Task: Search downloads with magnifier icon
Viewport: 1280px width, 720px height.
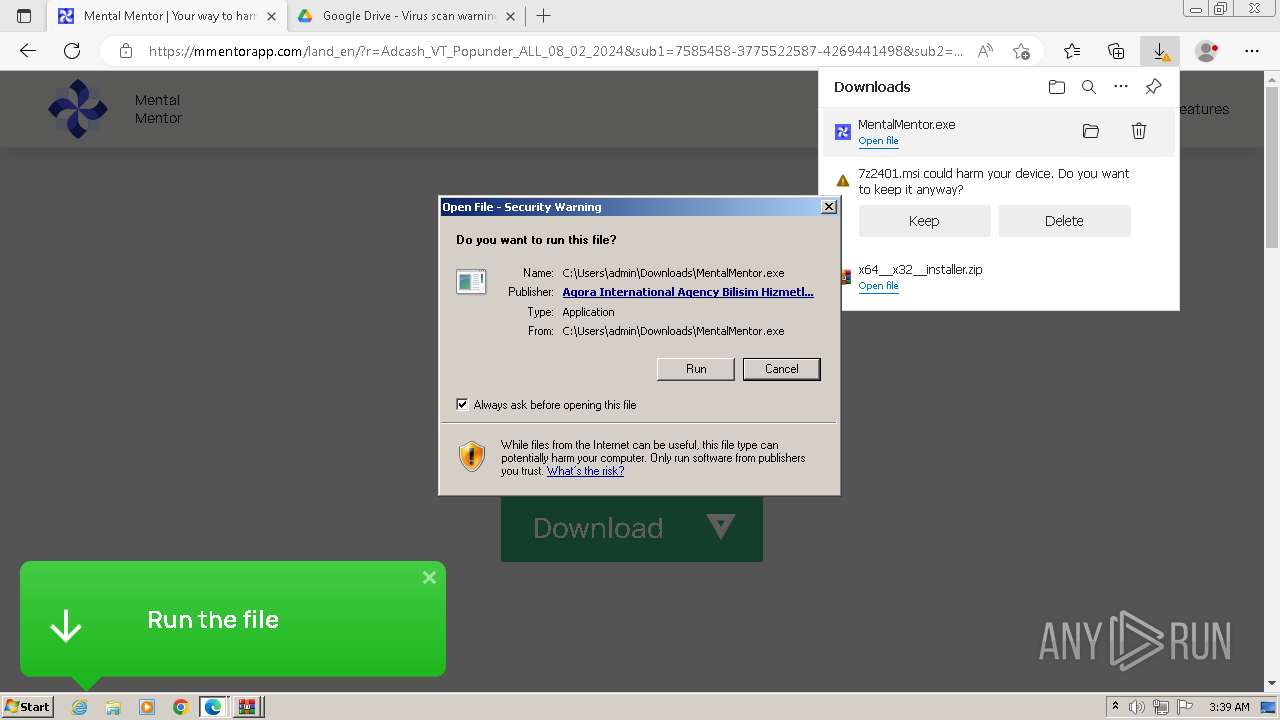Action: coord(1089,87)
